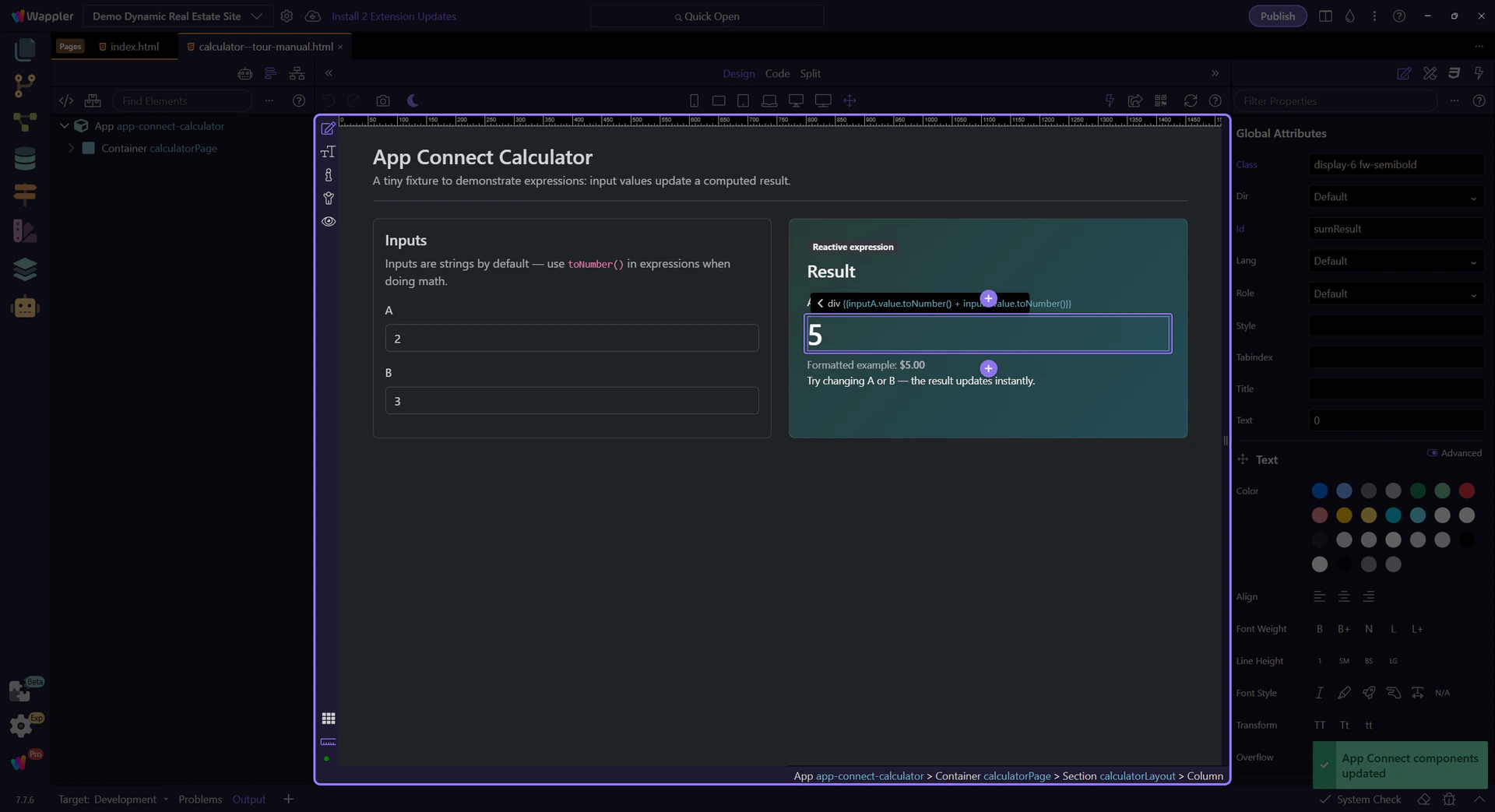Open the database manager sidebar icon

pyautogui.click(x=25, y=159)
